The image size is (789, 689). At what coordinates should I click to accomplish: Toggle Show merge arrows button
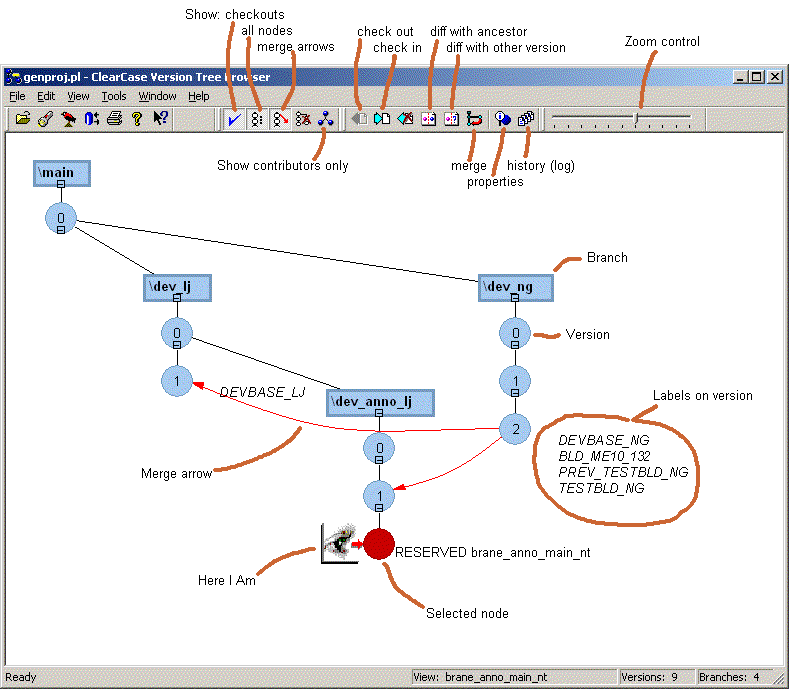pyautogui.click(x=280, y=120)
